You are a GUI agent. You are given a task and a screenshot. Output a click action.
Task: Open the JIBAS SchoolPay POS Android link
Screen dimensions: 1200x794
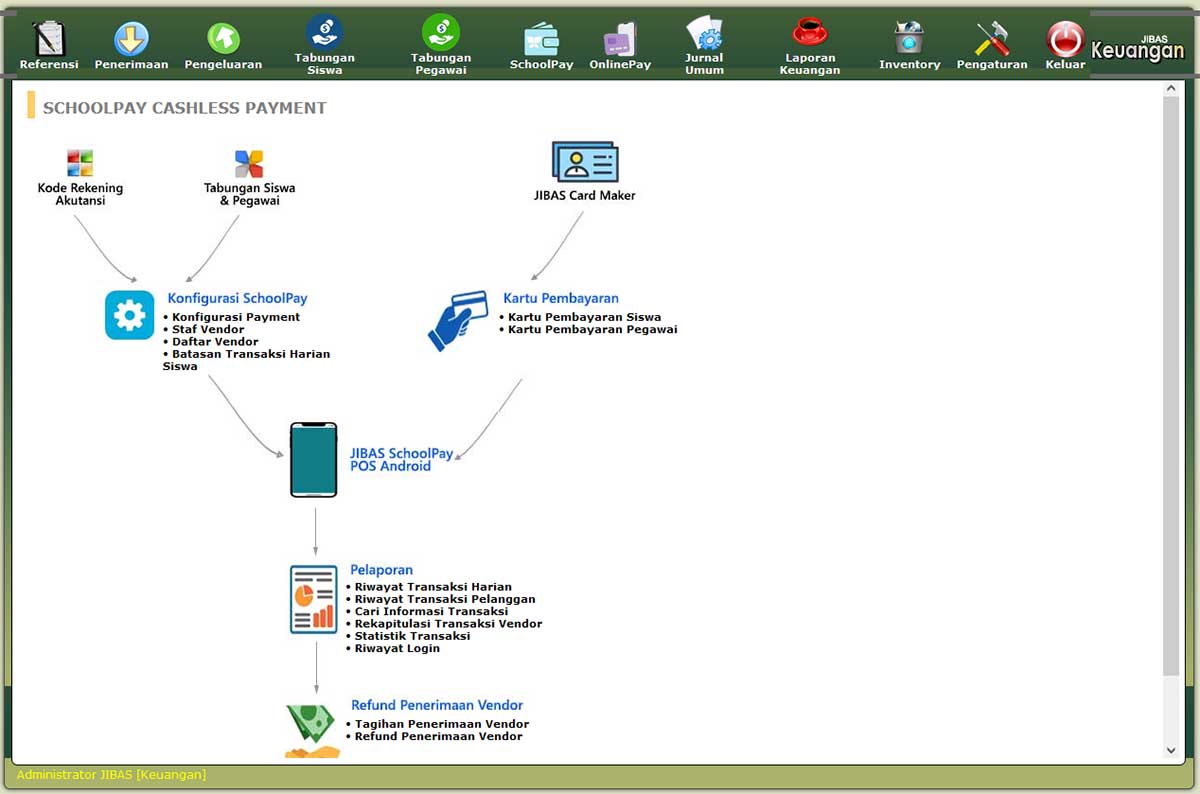401,460
